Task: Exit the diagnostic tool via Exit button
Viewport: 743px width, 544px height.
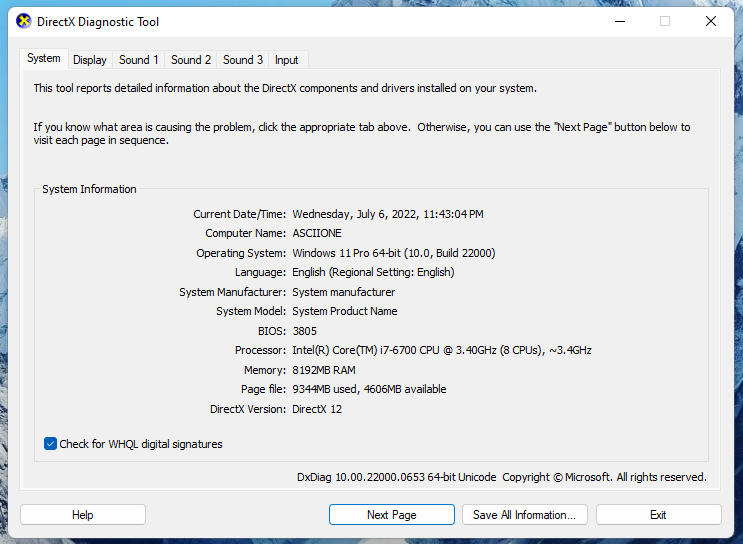Action: coord(658,515)
